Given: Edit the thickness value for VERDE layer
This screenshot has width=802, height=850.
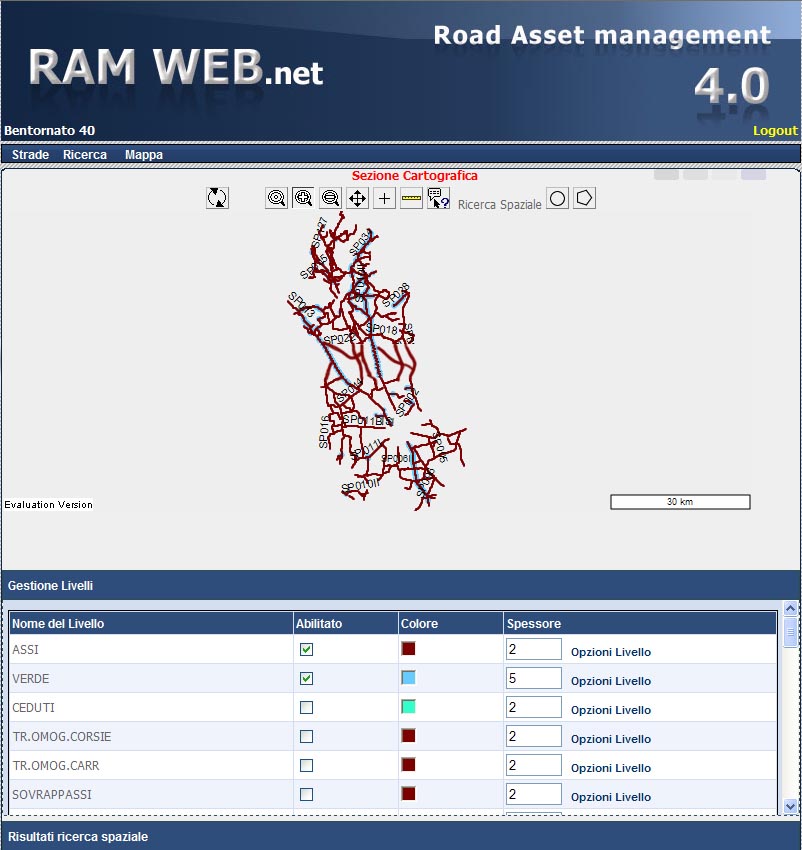Looking at the screenshot, I should (534, 678).
